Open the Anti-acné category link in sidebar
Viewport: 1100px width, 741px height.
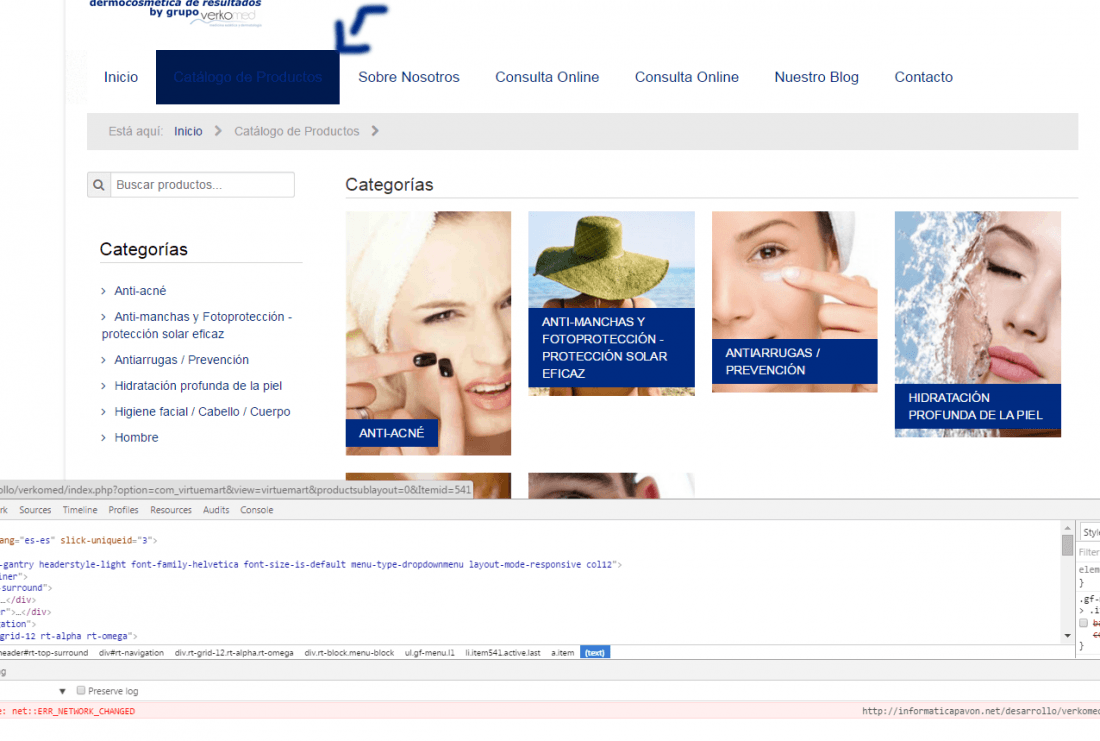pos(140,291)
